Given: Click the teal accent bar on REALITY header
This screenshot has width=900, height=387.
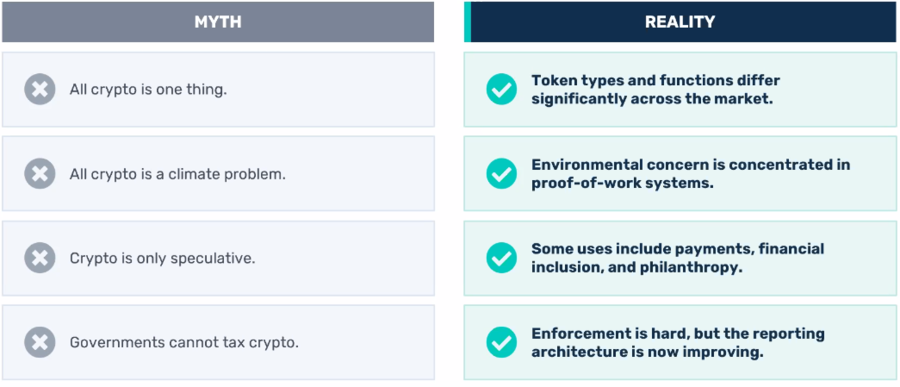Looking at the screenshot, I should (467, 22).
